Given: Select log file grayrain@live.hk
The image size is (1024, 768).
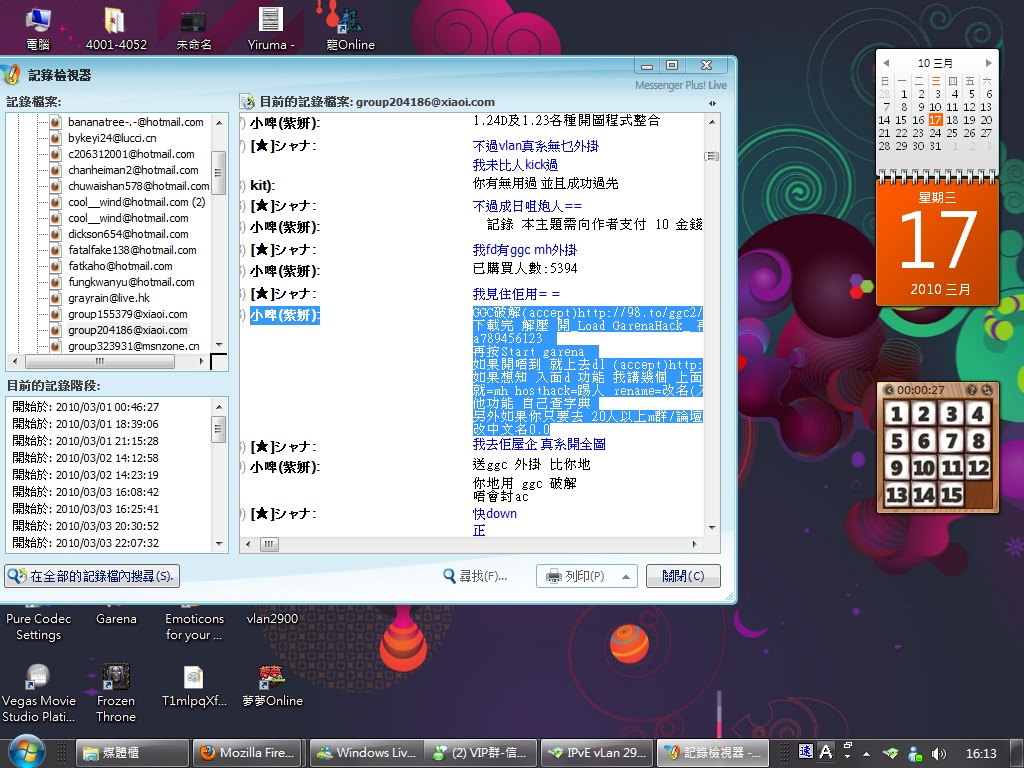Looking at the screenshot, I should (x=108, y=298).
